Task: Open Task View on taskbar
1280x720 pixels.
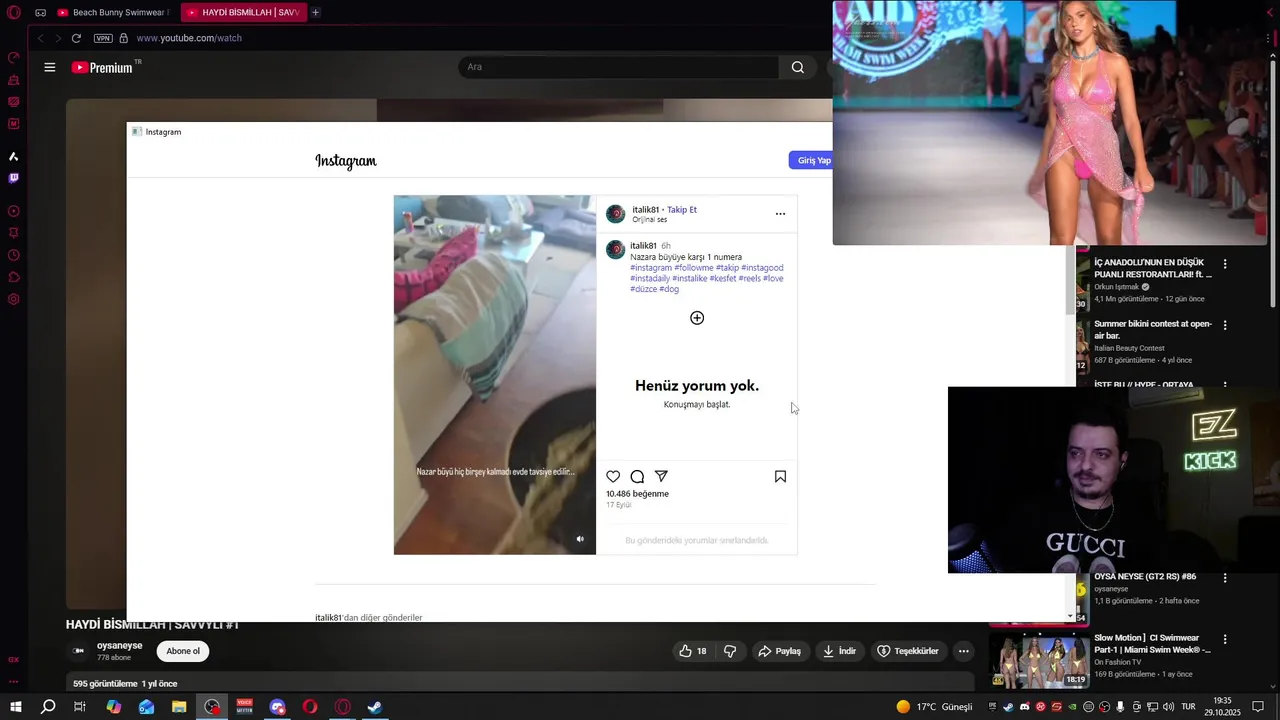Action: pyautogui.click(x=80, y=707)
